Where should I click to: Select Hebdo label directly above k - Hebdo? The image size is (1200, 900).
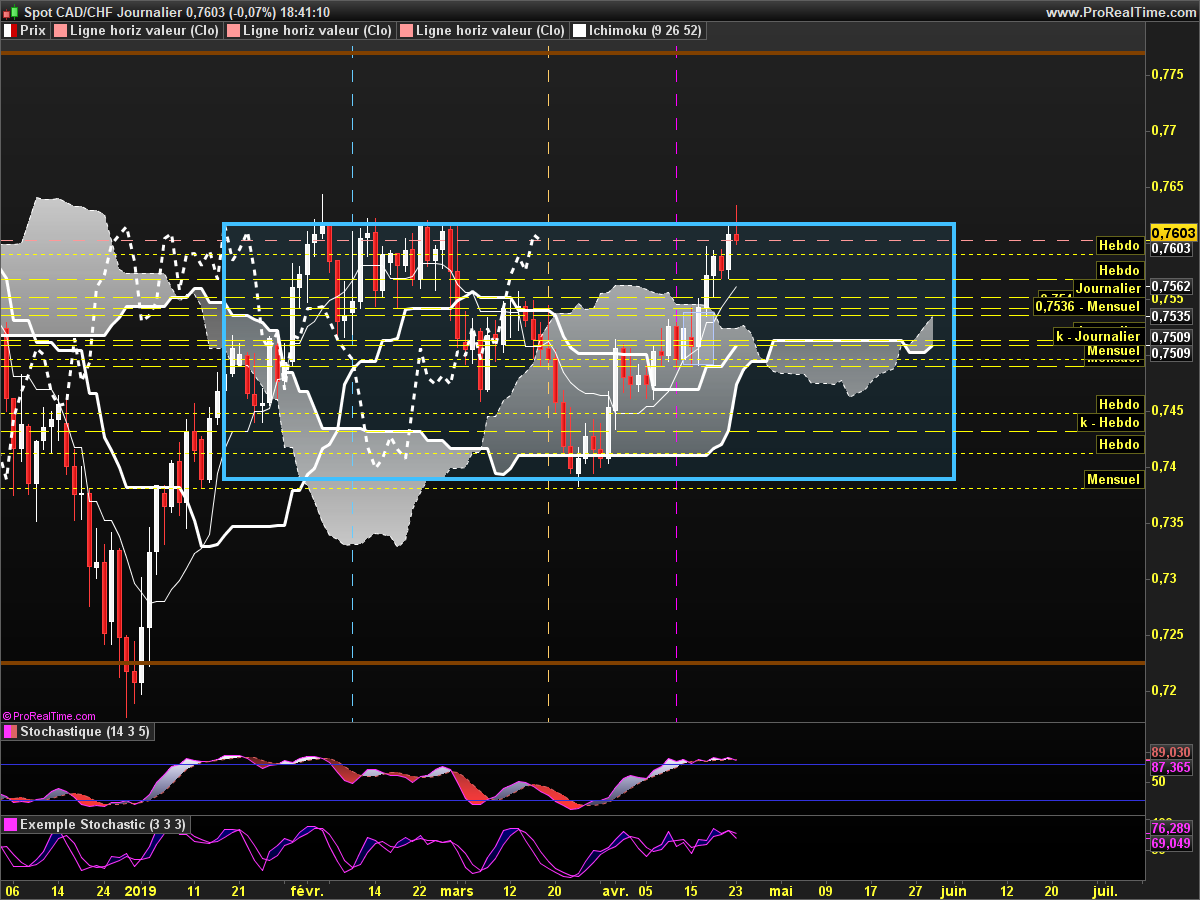pos(1119,405)
